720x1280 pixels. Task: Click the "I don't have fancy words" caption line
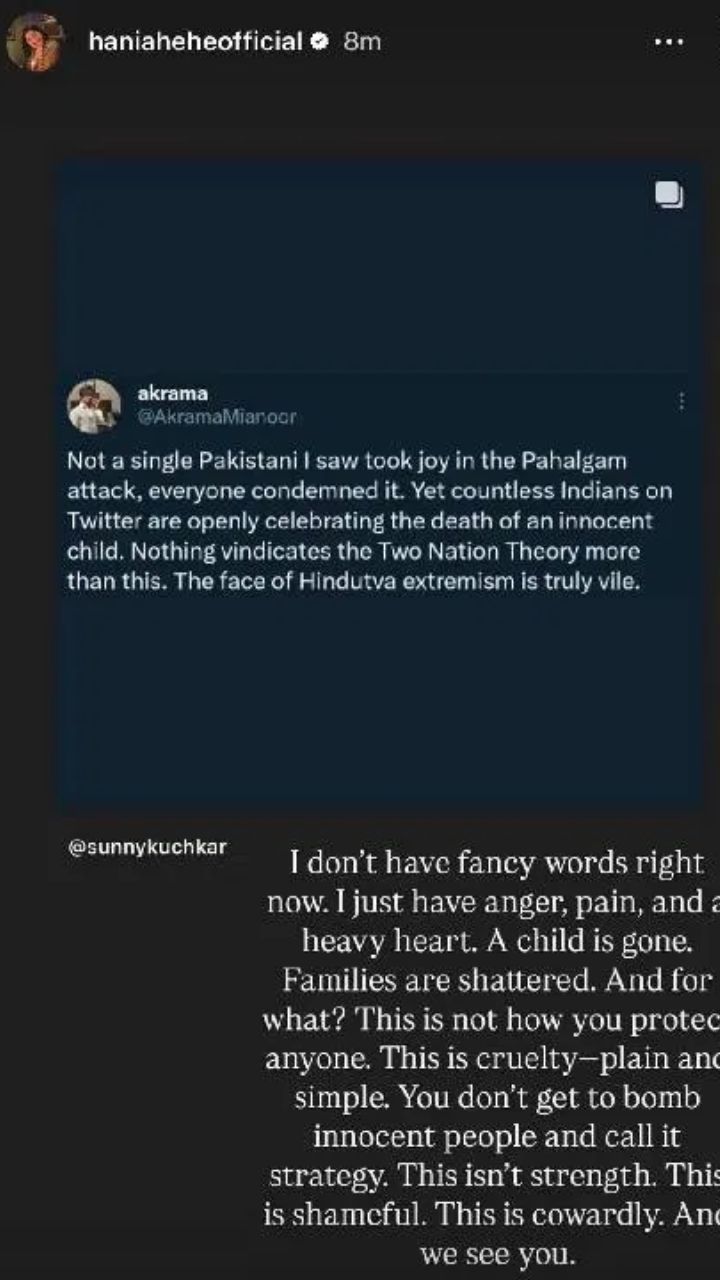coord(497,862)
